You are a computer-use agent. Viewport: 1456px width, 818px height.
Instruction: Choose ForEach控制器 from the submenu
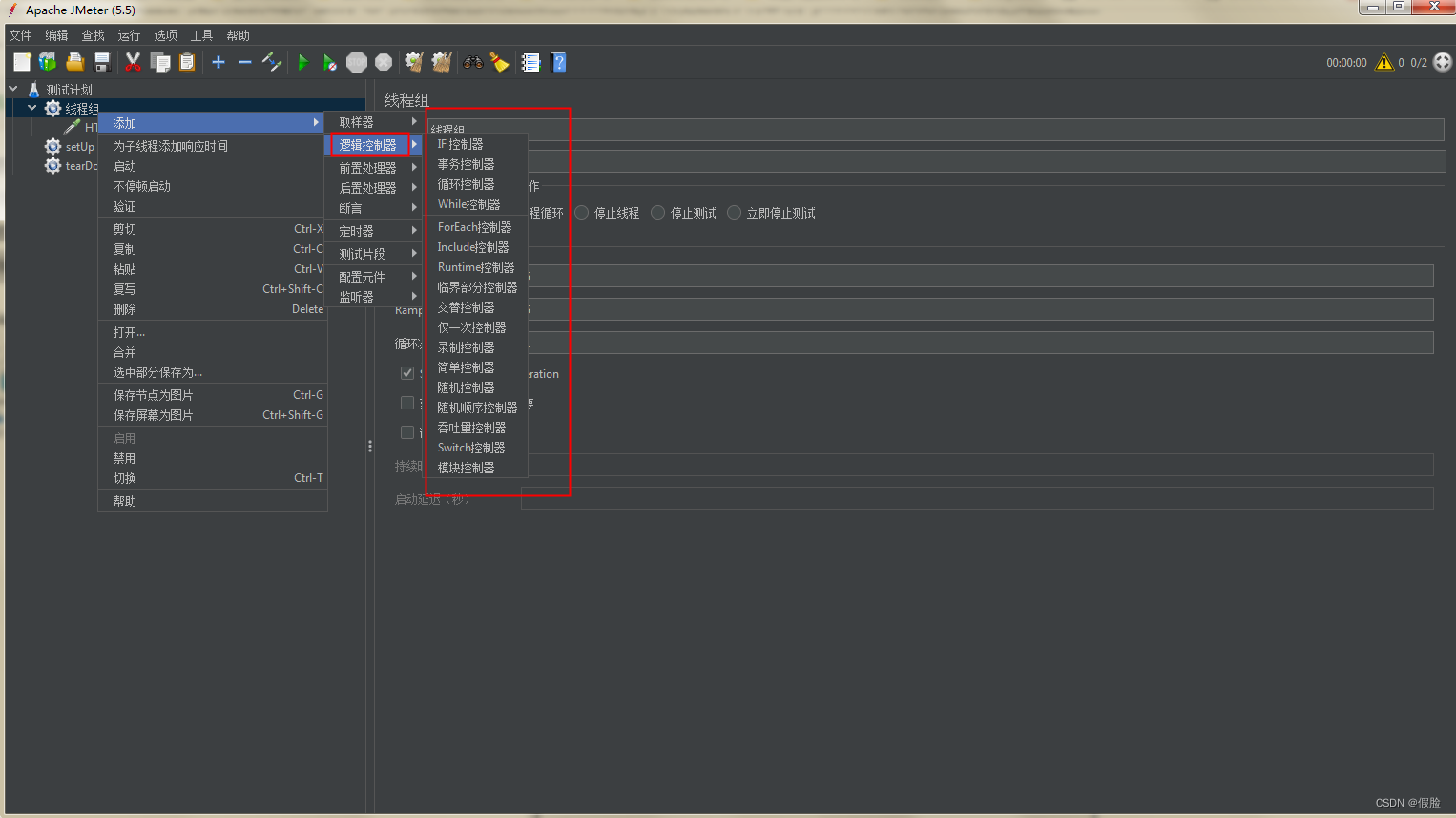476,227
